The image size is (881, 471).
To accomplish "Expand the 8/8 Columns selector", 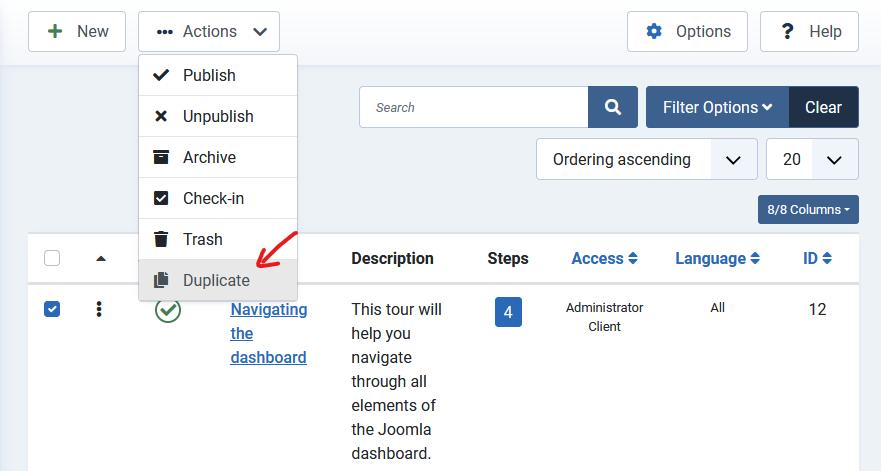I will pyautogui.click(x=808, y=210).
